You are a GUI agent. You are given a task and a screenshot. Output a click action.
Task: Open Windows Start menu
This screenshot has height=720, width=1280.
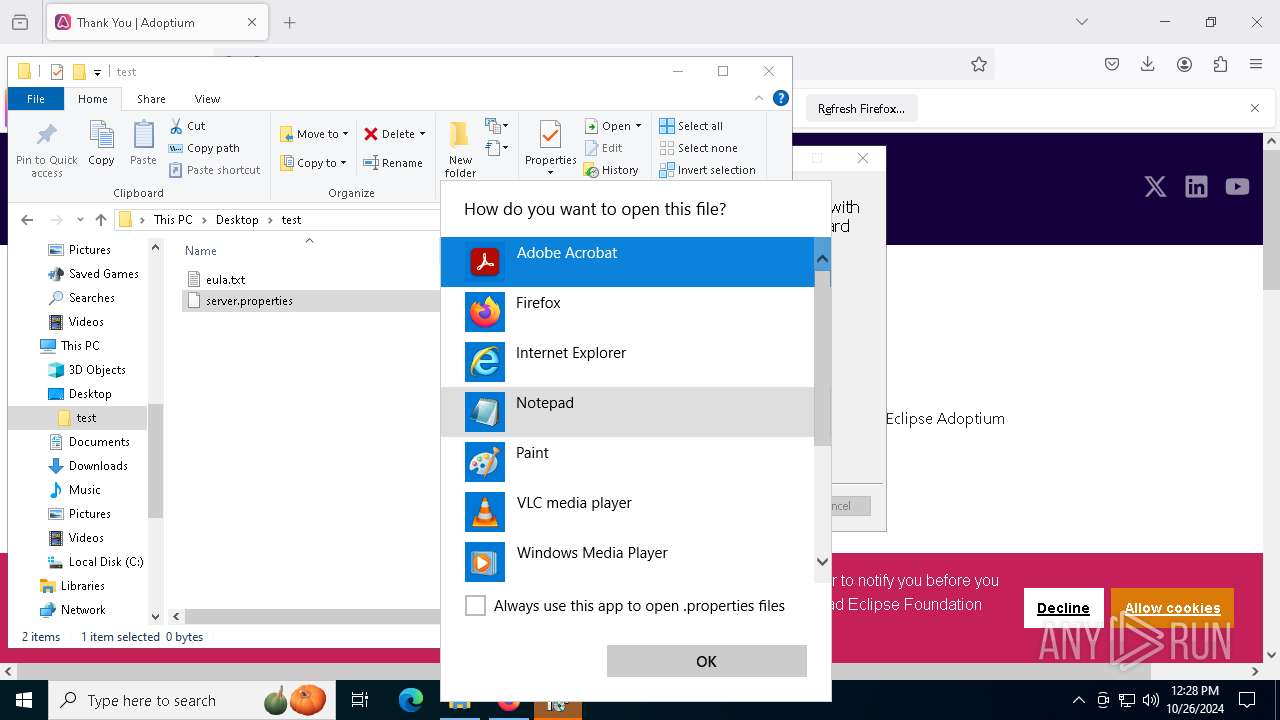(23, 701)
